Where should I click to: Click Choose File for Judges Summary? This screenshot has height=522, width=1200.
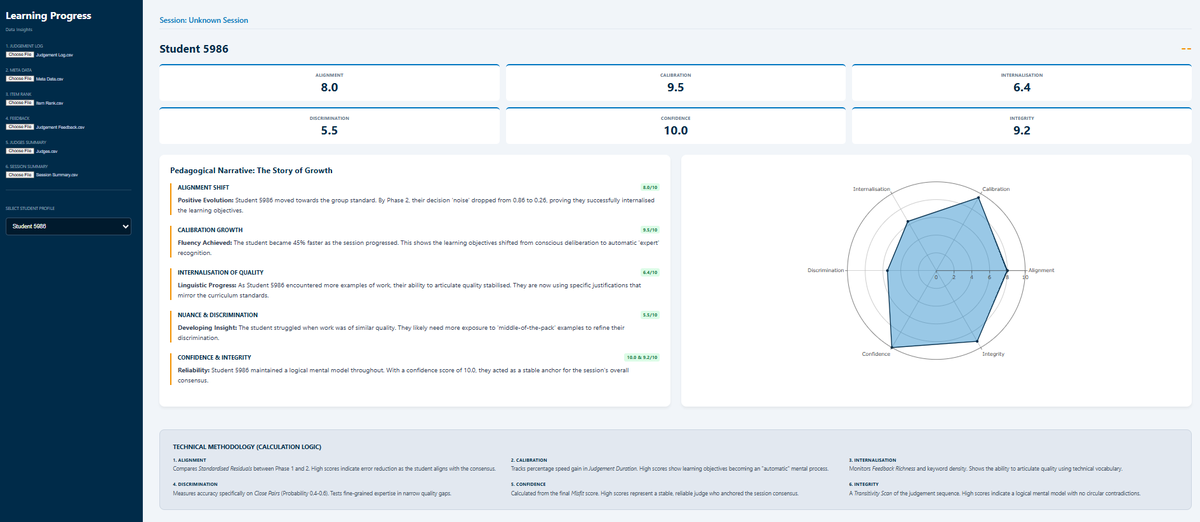tap(20, 151)
